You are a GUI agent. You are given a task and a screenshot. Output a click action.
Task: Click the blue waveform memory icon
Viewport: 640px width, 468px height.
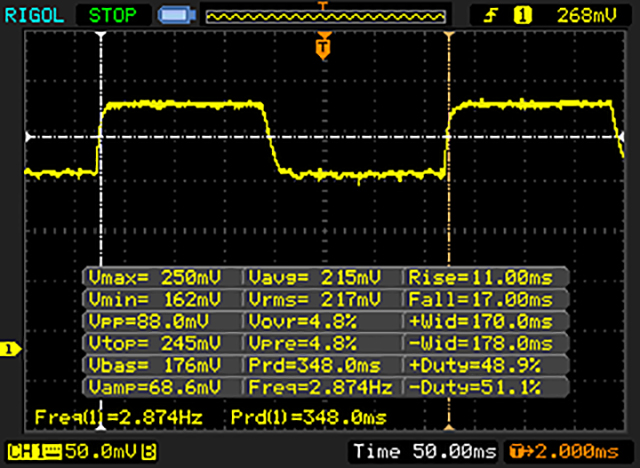click(x=177, y=16)
